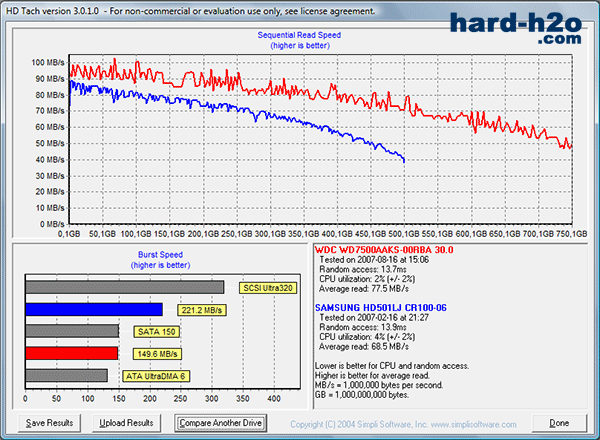The width and height of the screenshot is (600, 440).
Task: Click the blue Samsung burst speed bar
Action: coord(94,310)
